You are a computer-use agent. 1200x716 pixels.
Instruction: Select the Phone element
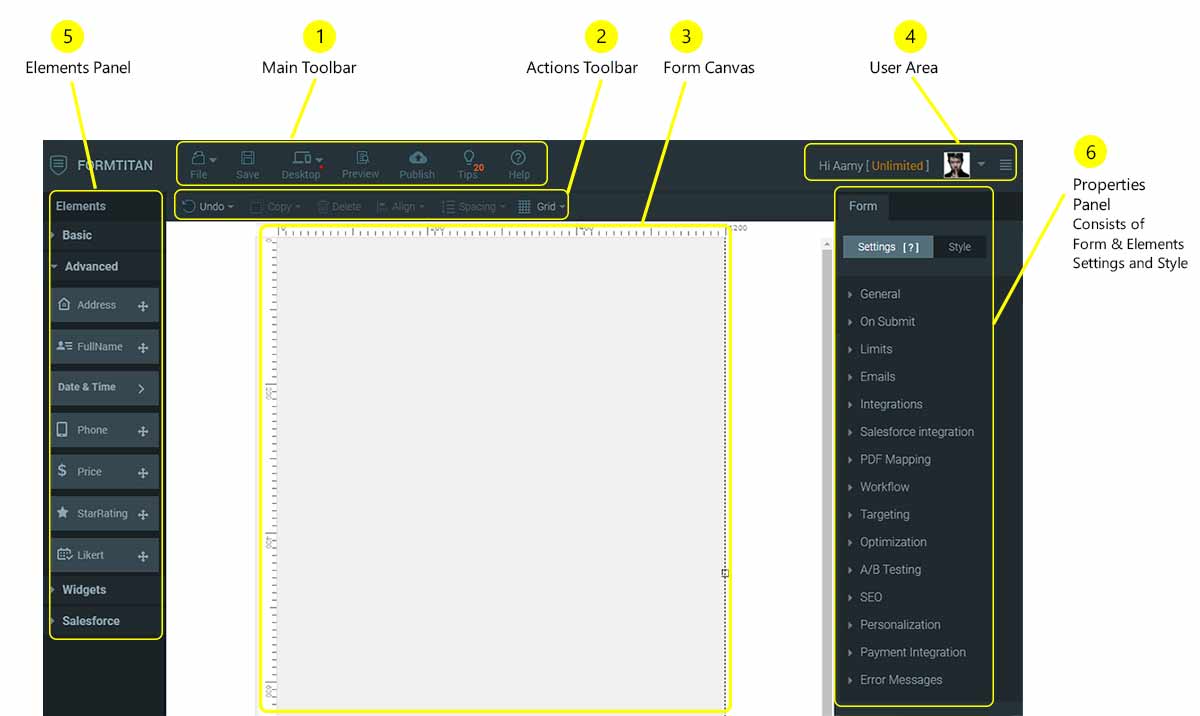104,430
